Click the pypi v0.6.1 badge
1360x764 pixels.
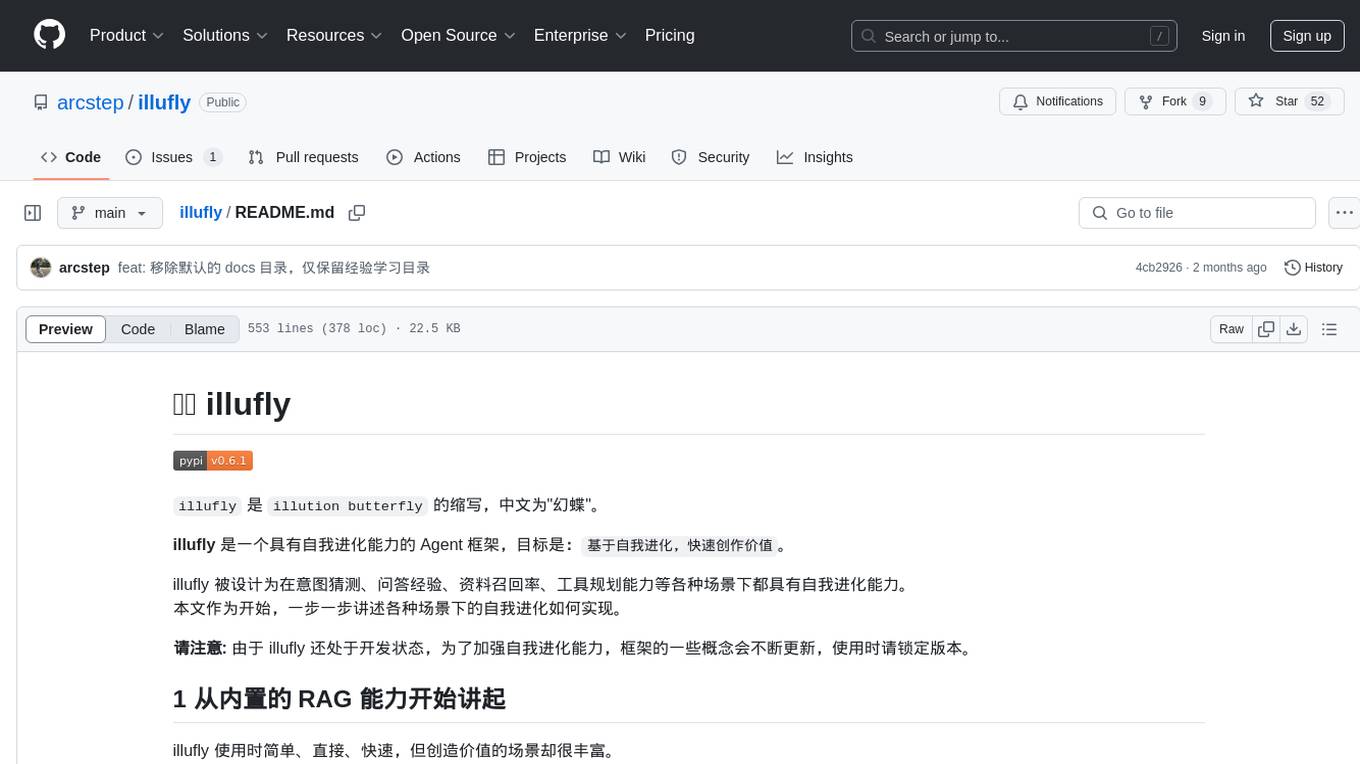pos(213,461)
